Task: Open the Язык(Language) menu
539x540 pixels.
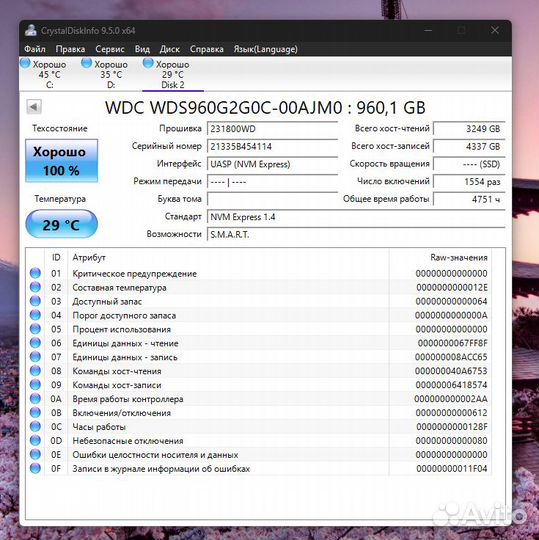Action: (266, 49)
